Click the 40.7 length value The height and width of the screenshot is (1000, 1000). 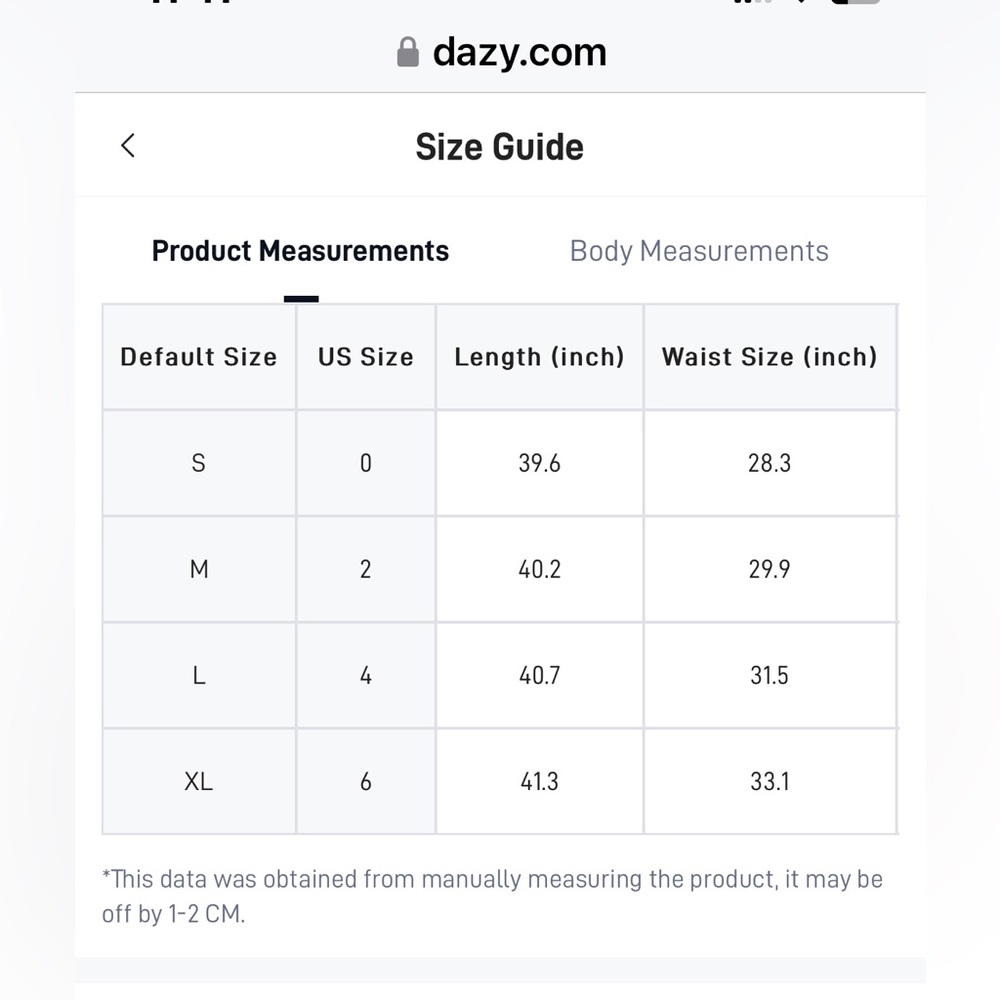[540, 675]
